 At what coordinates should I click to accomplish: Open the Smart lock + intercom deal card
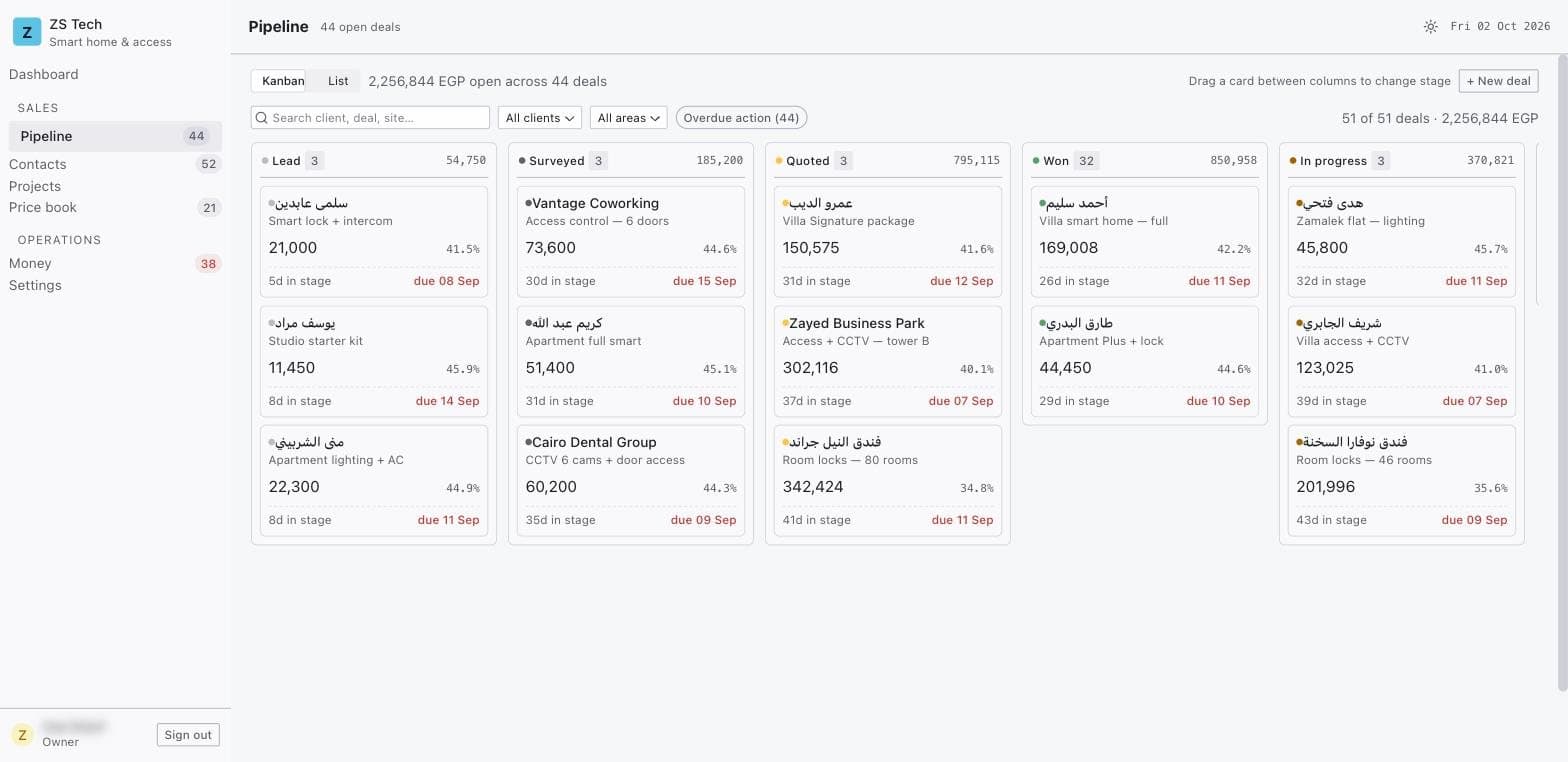click(x=374, y=241)
